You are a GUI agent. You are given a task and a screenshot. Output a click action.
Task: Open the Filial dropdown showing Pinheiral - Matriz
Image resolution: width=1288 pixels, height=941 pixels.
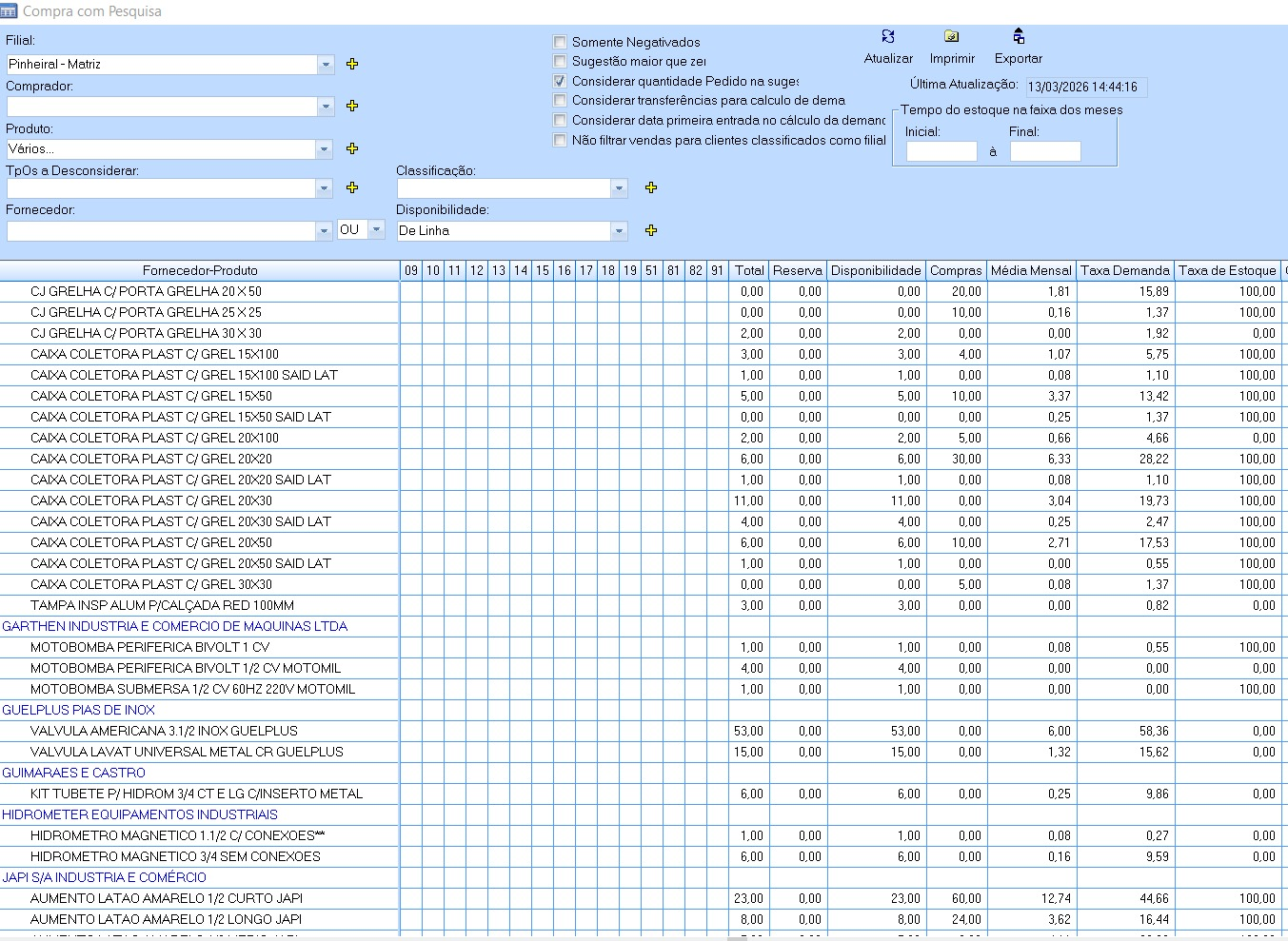[326, 65]
